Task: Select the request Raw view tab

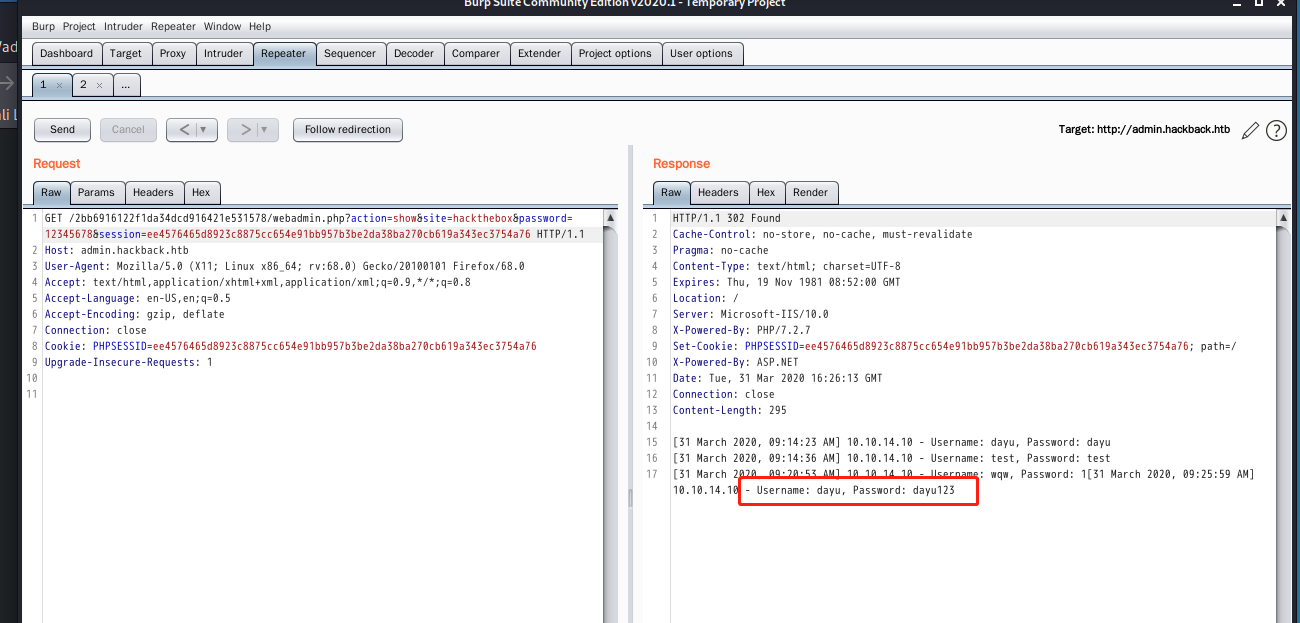Action: [51, 192]
